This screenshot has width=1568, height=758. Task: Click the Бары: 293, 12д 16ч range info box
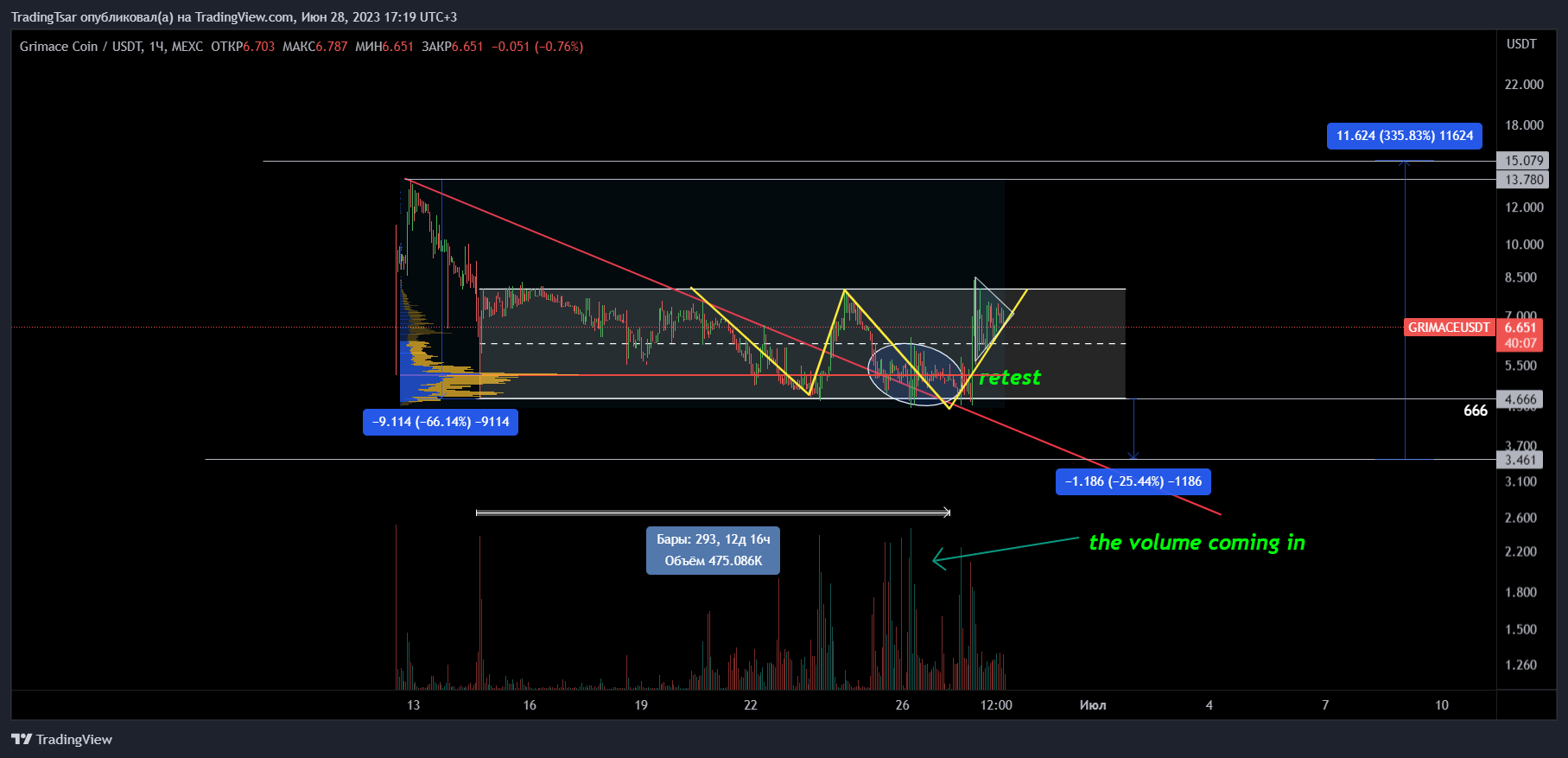point(713,551)
